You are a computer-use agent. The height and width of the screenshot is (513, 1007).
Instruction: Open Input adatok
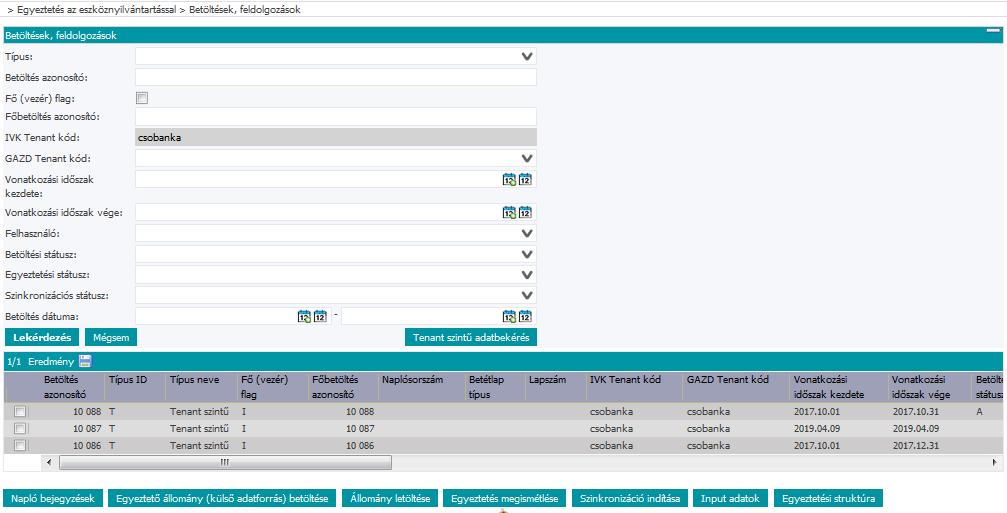pyautogui.click(x=730, y=498)
